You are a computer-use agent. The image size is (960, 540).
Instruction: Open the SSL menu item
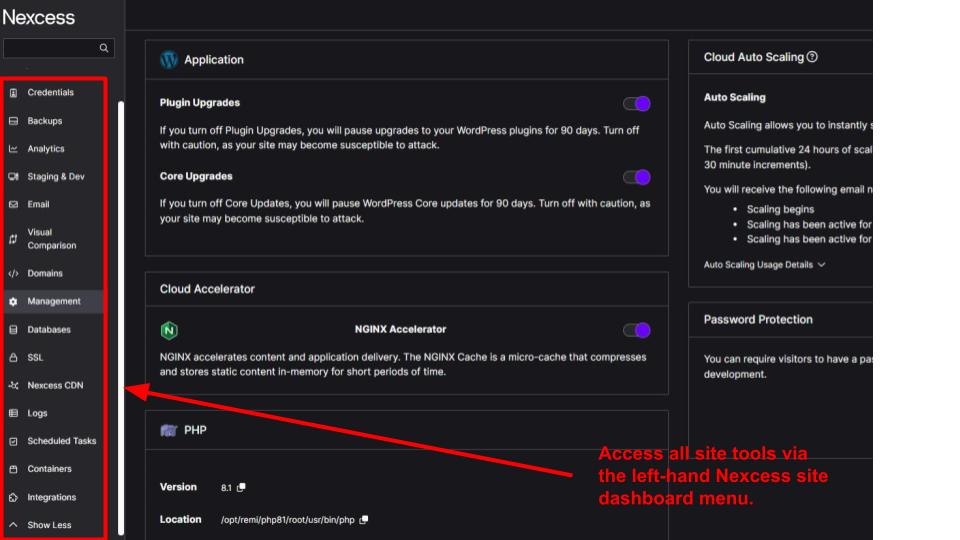(x=35, y=358)
